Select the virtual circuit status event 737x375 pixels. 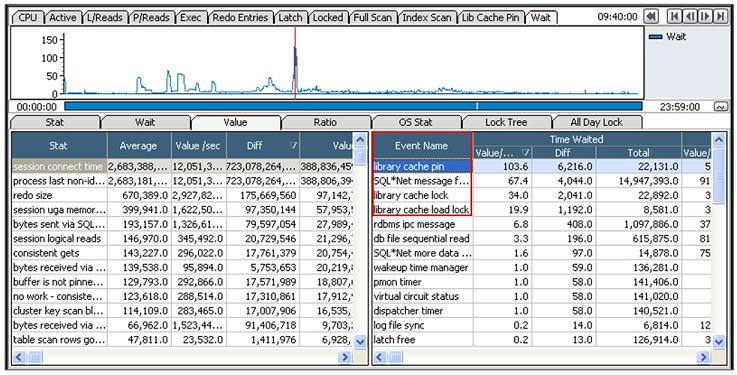tap(542, 297)
